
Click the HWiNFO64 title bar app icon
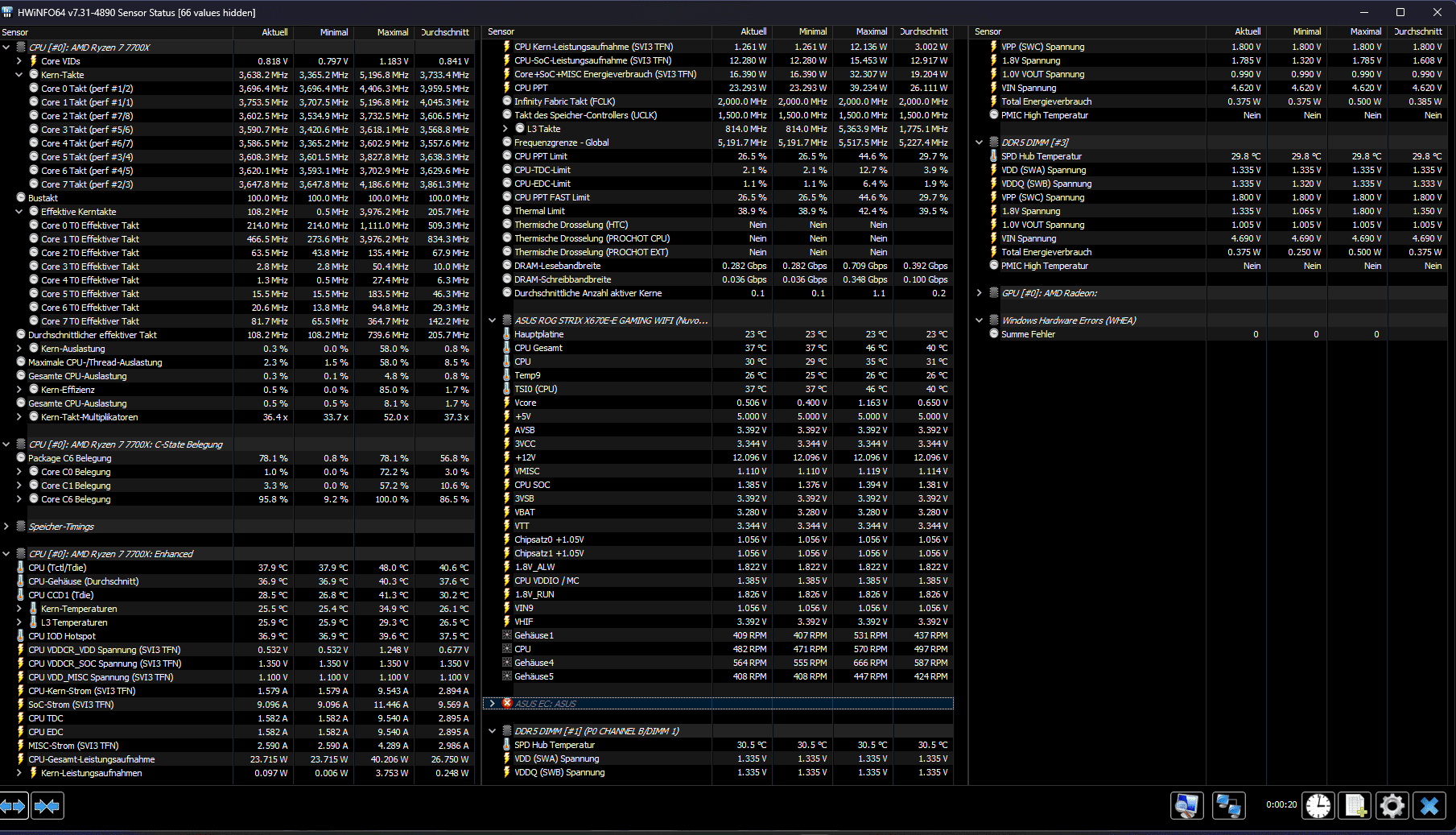(8, 12)
